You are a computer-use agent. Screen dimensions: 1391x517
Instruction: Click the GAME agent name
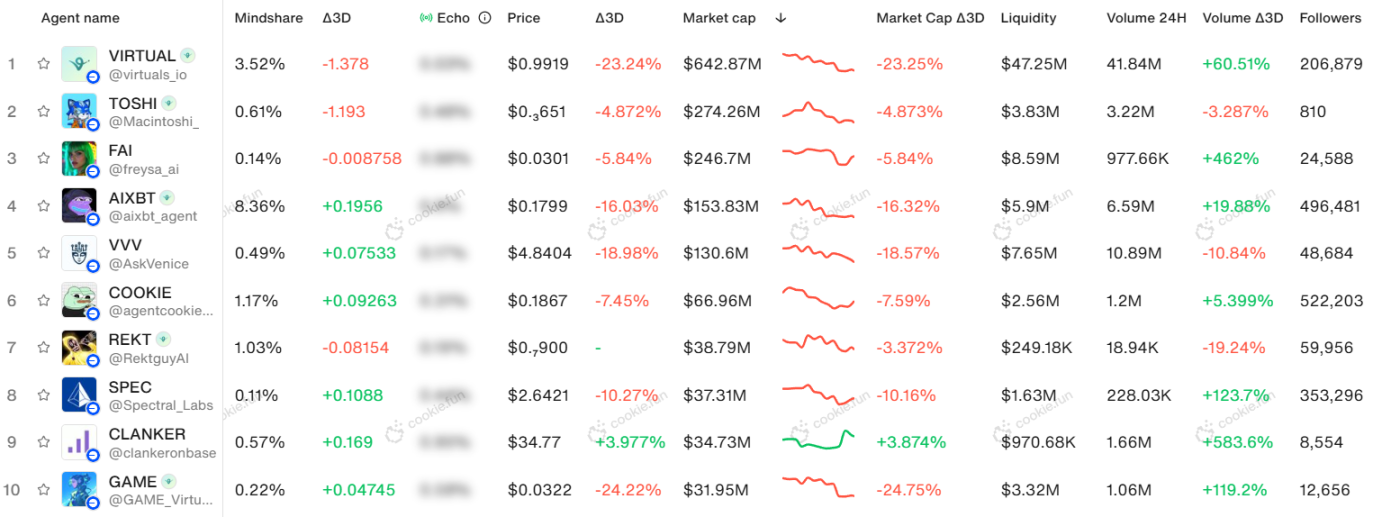[132, 481]
